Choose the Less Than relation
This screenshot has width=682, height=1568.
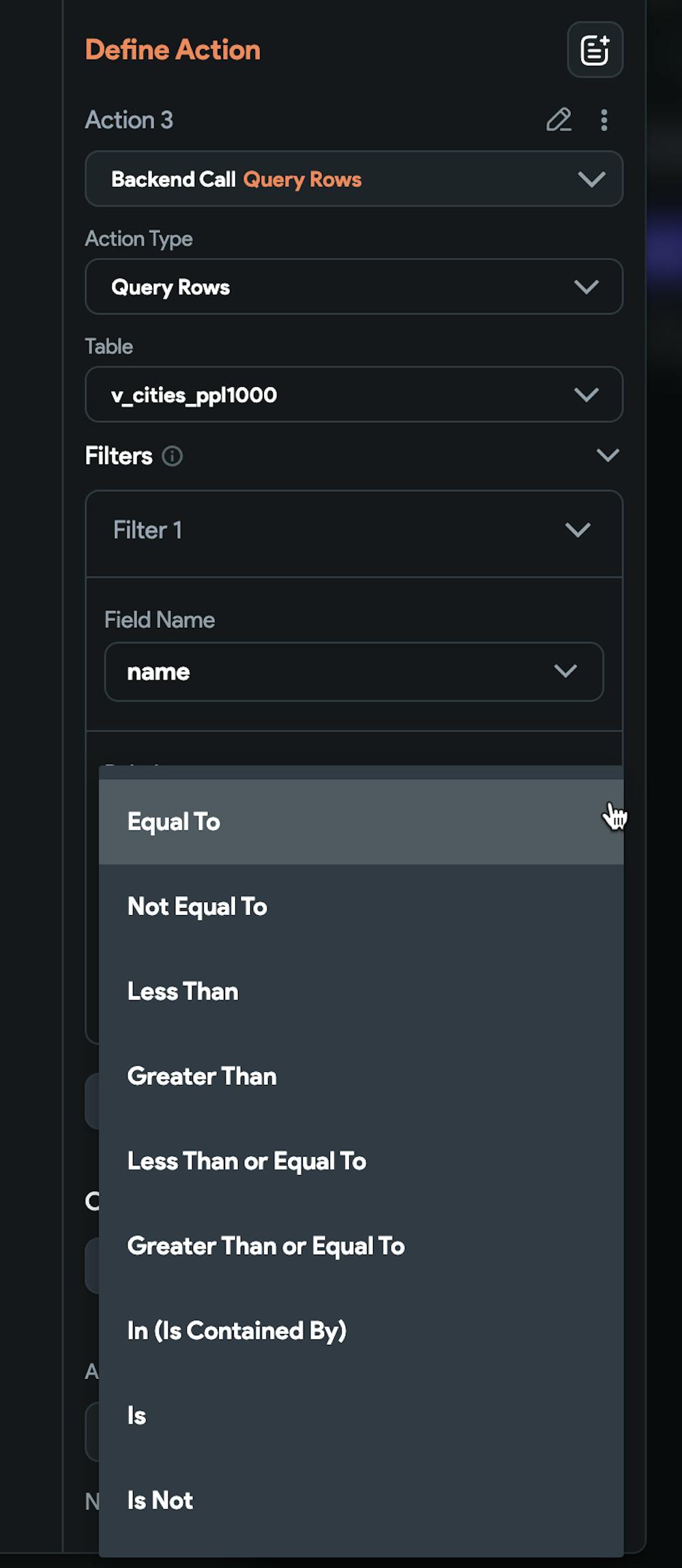pos(361,991)
